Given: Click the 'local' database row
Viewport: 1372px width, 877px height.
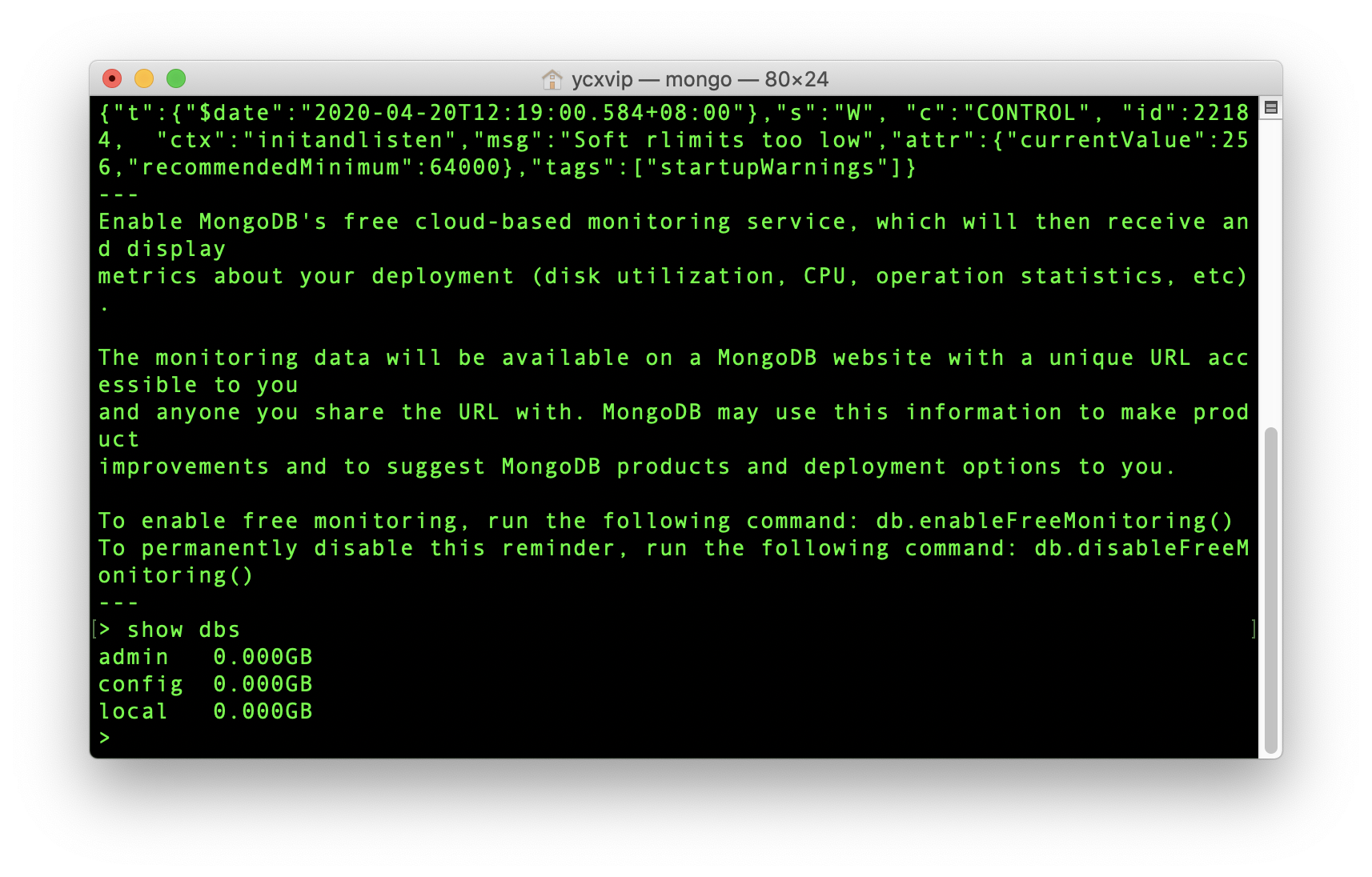Looking at the screenshot, I should click(206, 711).
